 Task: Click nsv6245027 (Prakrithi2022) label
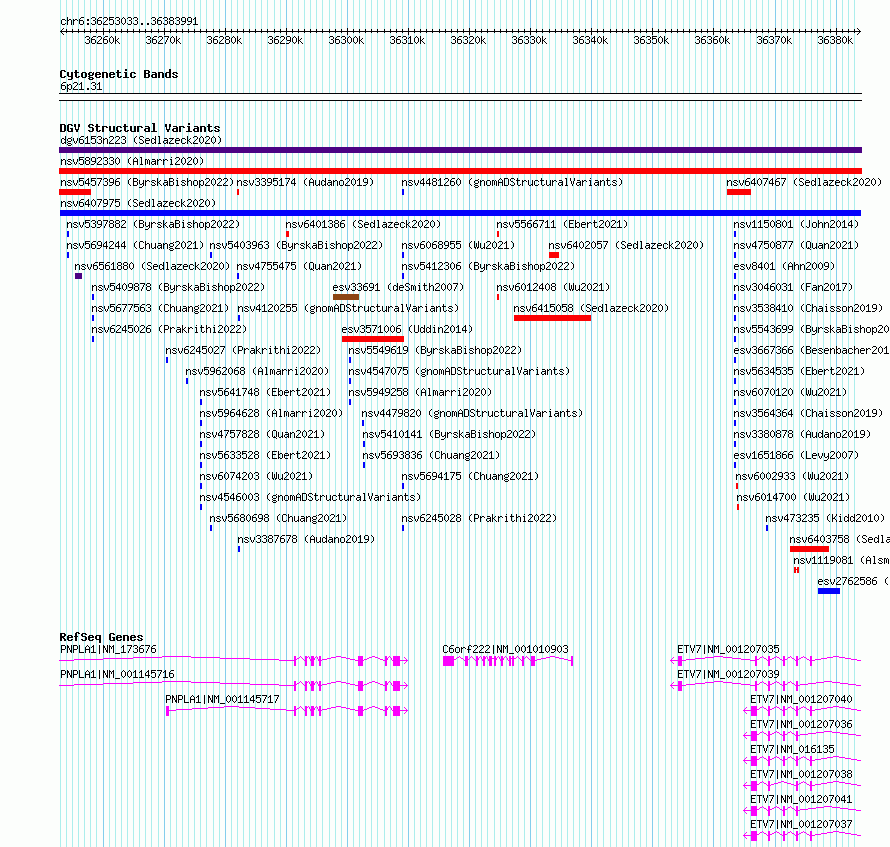243,350
